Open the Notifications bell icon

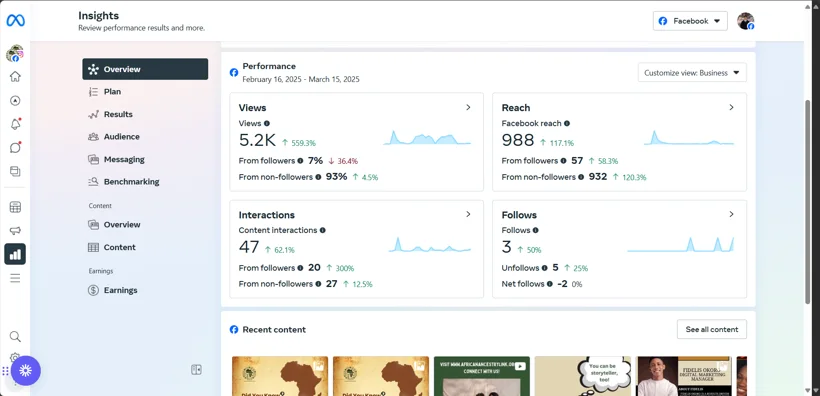(x=15, y=124)
